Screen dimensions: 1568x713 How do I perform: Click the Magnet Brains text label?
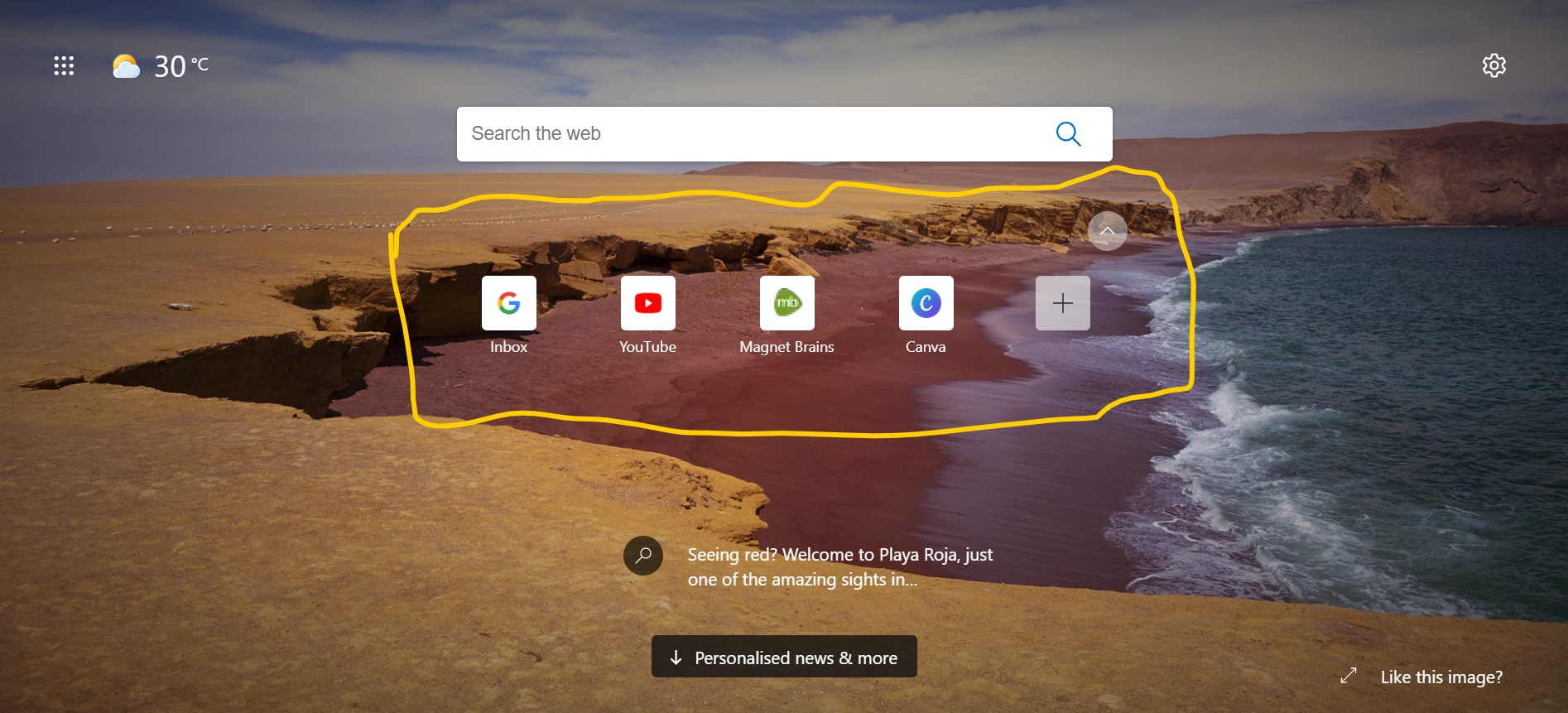(x=786, y=347)
